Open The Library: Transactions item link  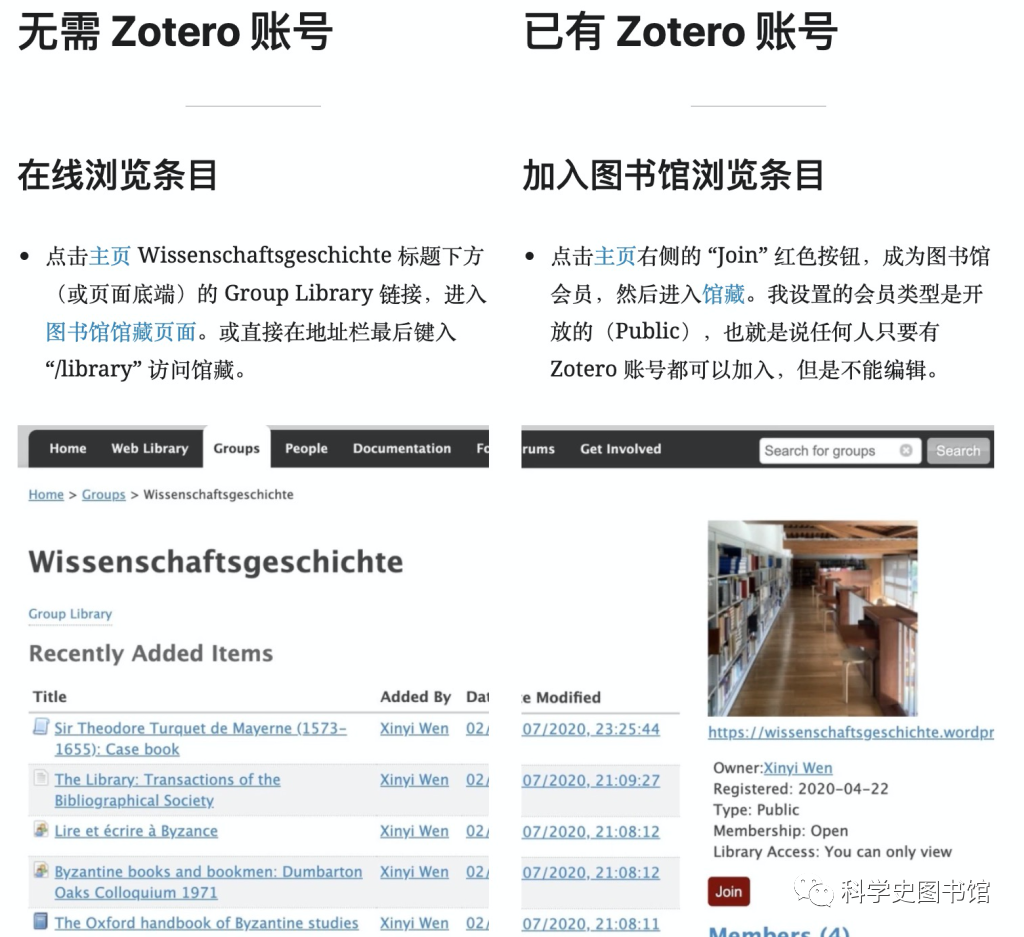pyautogui.click(x=167, y=790)
